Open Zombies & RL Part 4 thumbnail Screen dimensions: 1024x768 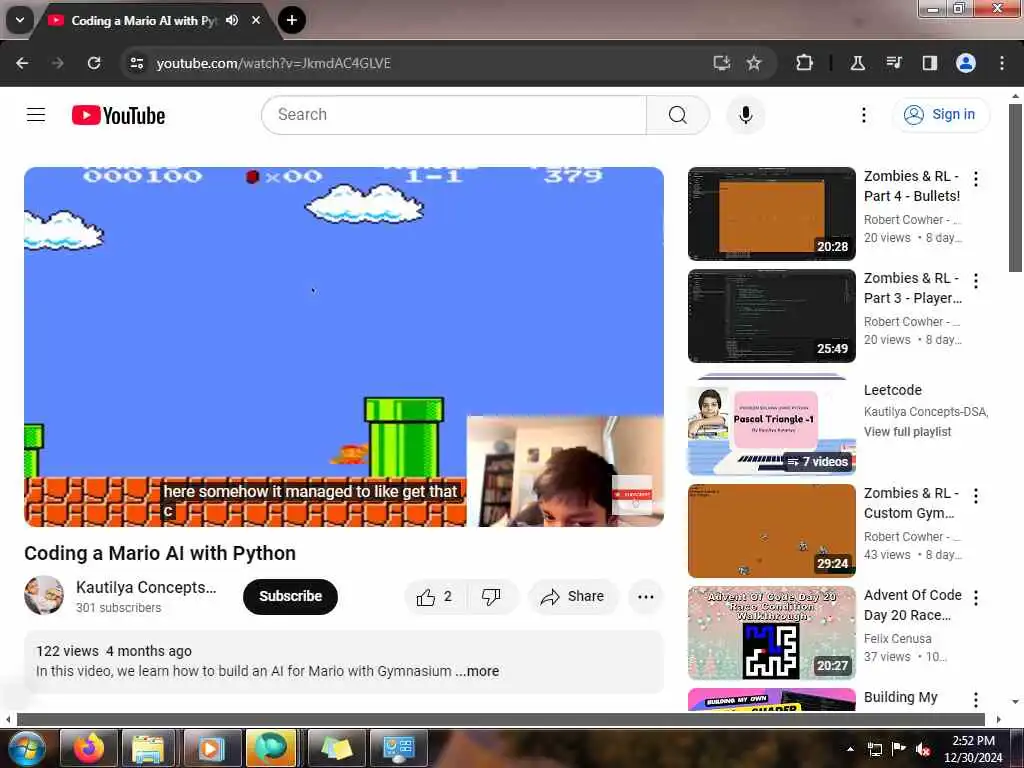[771, 214]
